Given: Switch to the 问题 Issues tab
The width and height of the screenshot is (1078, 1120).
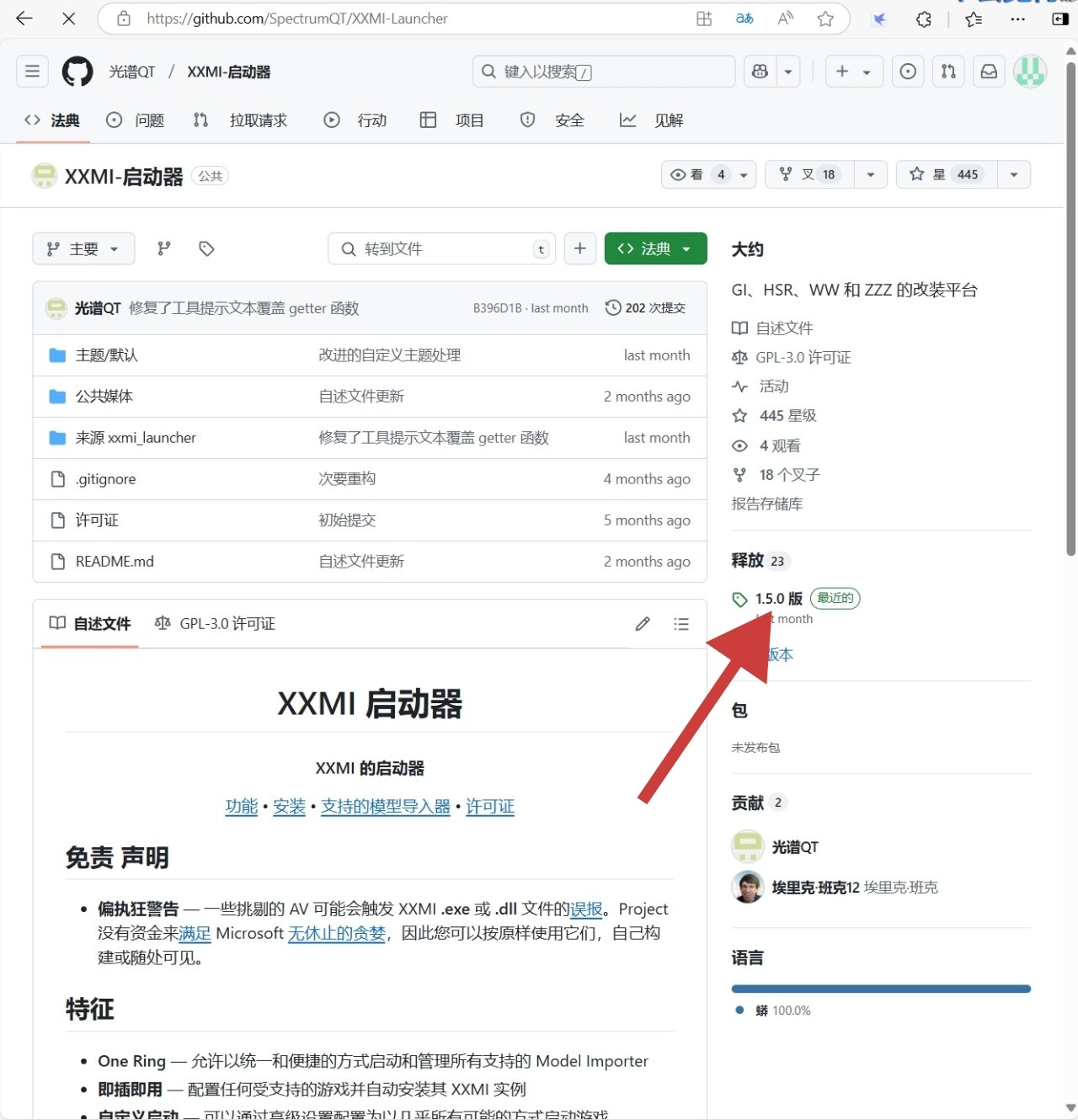Looking at the screenshot, I should (x=135, y=120).
